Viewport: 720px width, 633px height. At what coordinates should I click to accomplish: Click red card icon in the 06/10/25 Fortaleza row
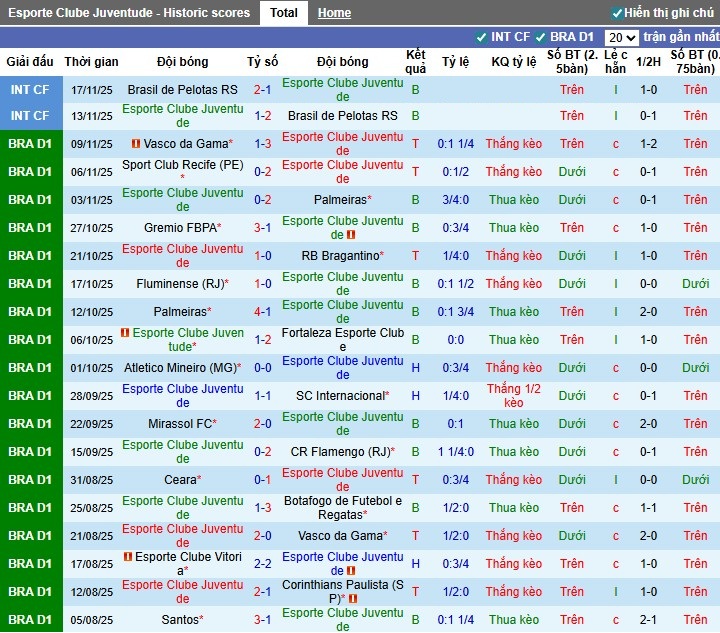[x=125, y=333]
